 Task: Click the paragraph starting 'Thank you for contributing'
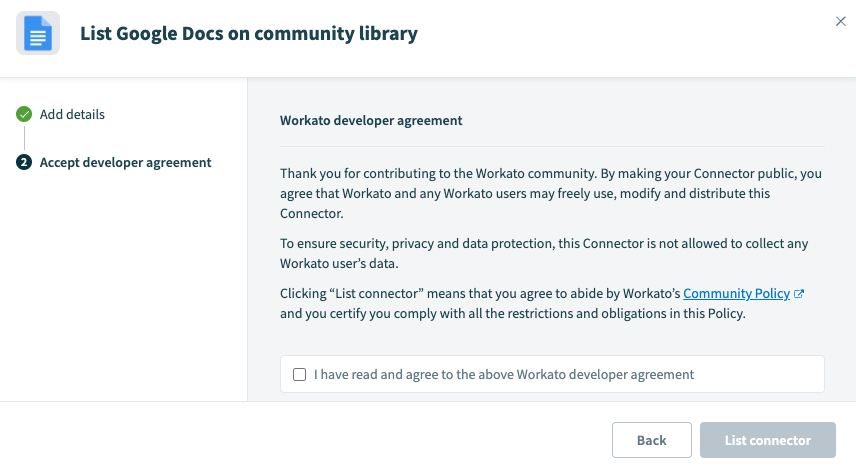(x=551, y=193)
